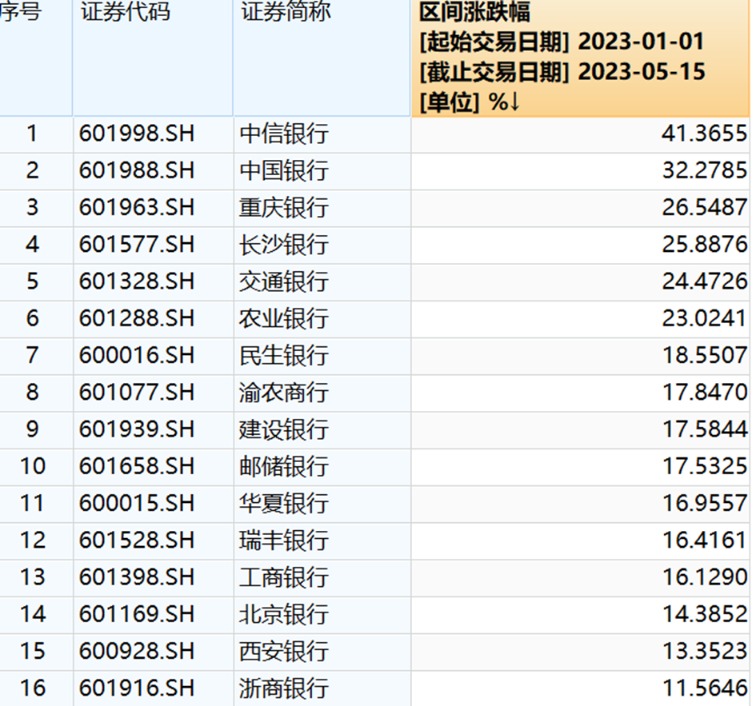756x706 pixels.
Task: Click the sort arrow in 区间涨跌幅 header
Action: [518, 101]
